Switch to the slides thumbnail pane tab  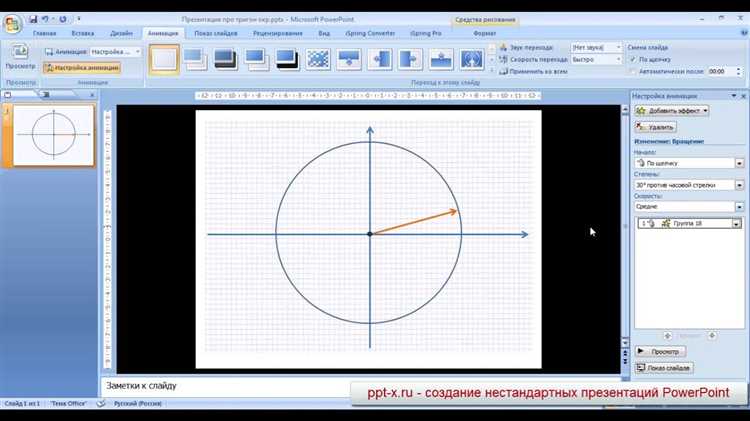tap(8, 95)
